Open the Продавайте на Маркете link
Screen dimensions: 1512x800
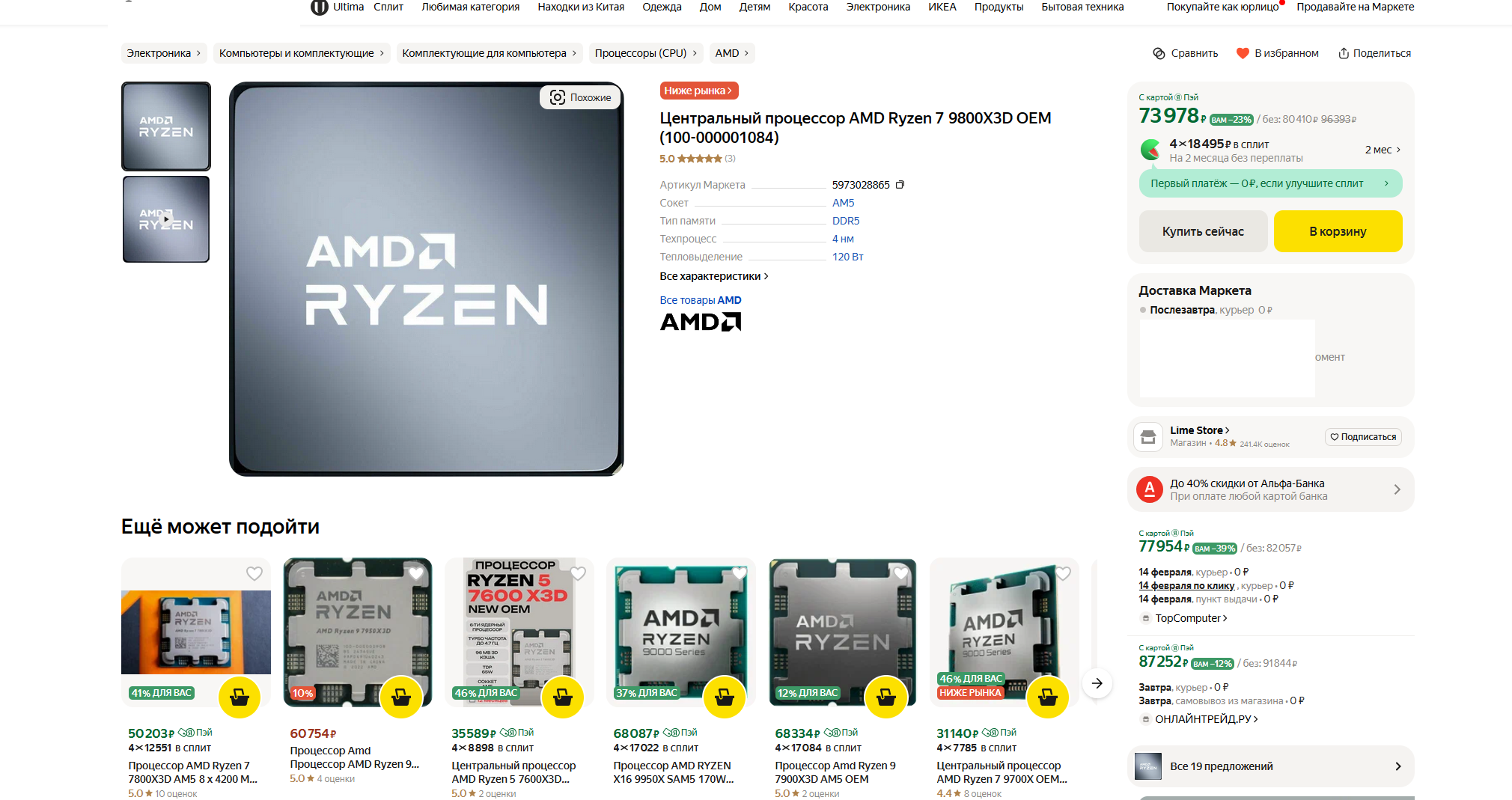click(1356, 7)
